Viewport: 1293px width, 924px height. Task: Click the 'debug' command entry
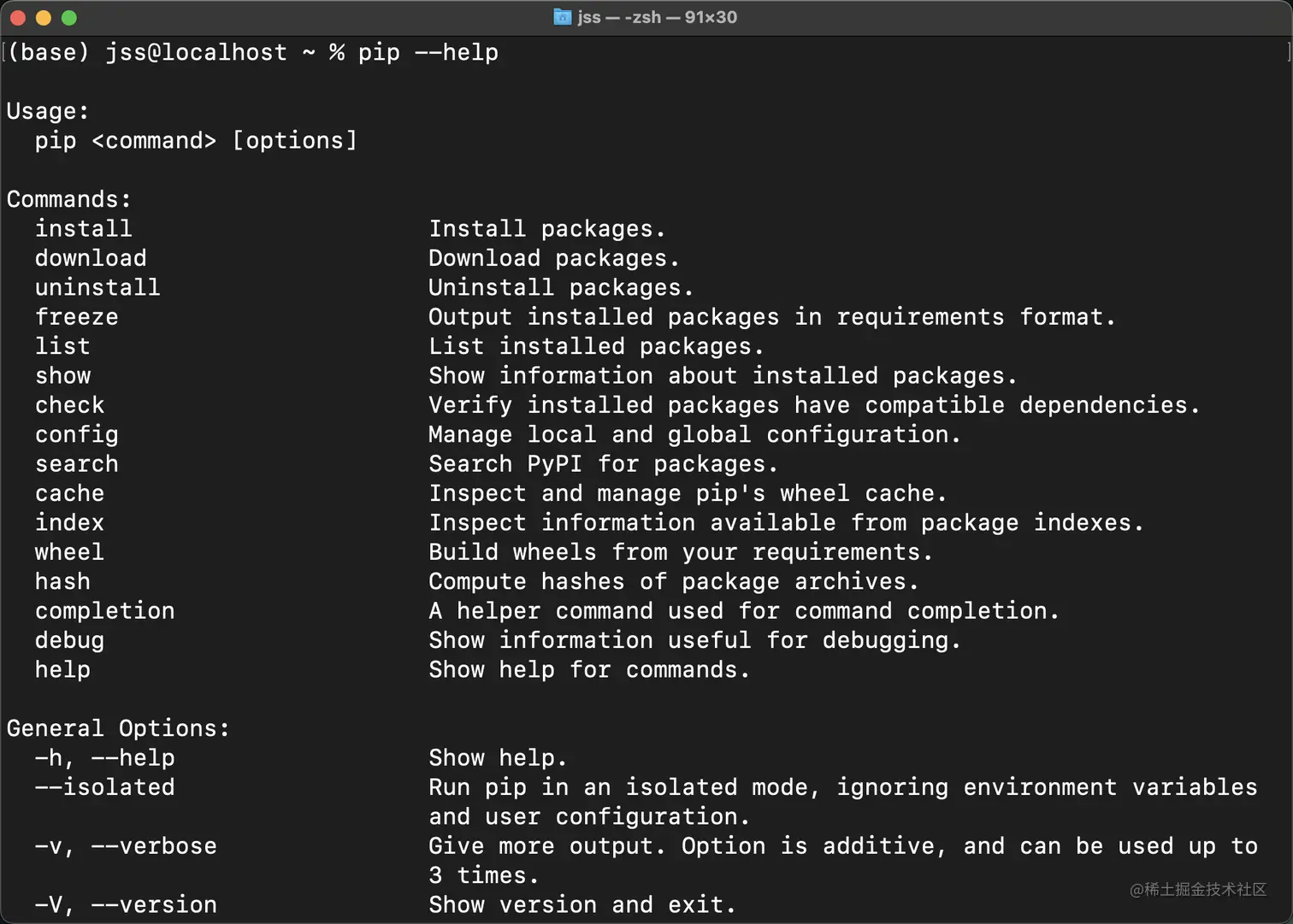coord(69,640)
